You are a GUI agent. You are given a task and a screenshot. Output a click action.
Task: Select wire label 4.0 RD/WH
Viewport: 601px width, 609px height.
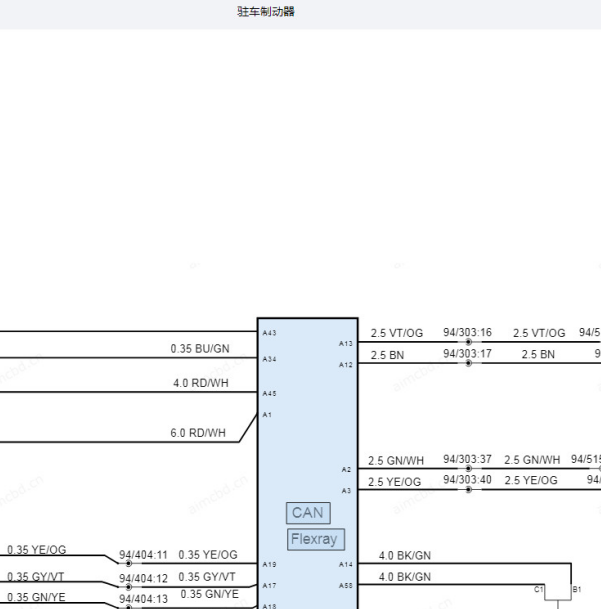pyautogui.click(x=201, y=383)
